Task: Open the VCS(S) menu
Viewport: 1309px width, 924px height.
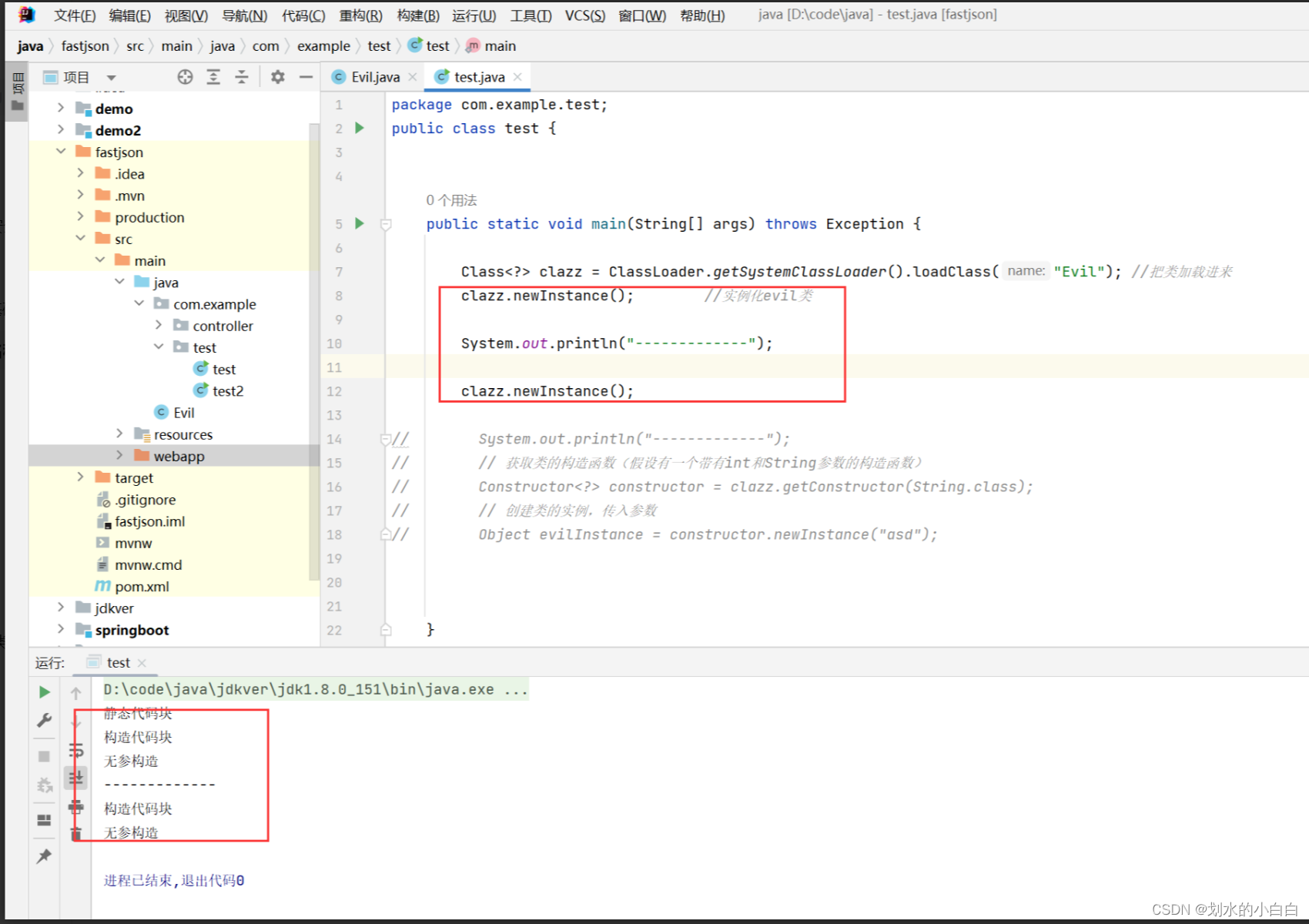Action: click(584, 15)
